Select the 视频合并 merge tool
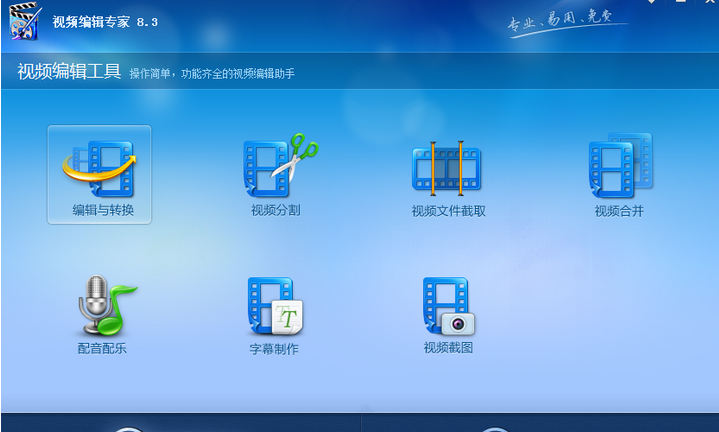 (x=620, y=175)
